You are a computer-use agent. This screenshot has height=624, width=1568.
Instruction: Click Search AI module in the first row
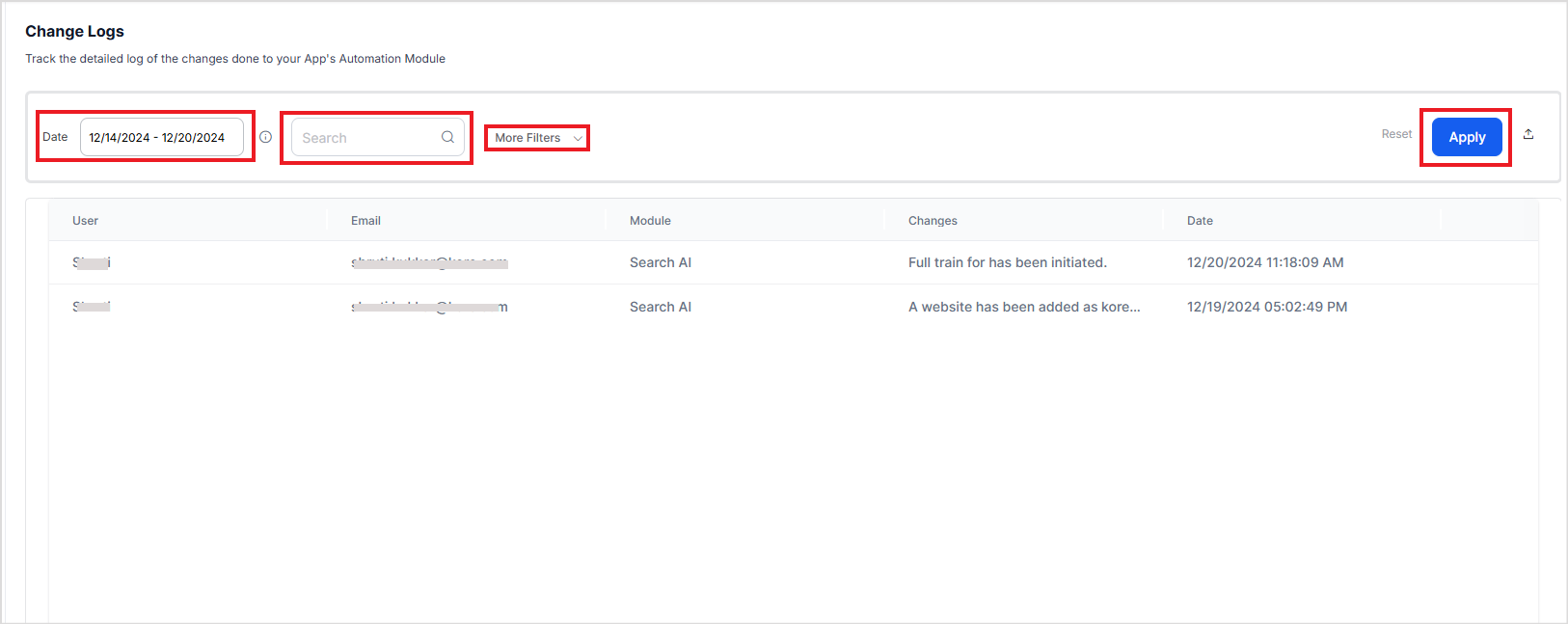point(660,262)
